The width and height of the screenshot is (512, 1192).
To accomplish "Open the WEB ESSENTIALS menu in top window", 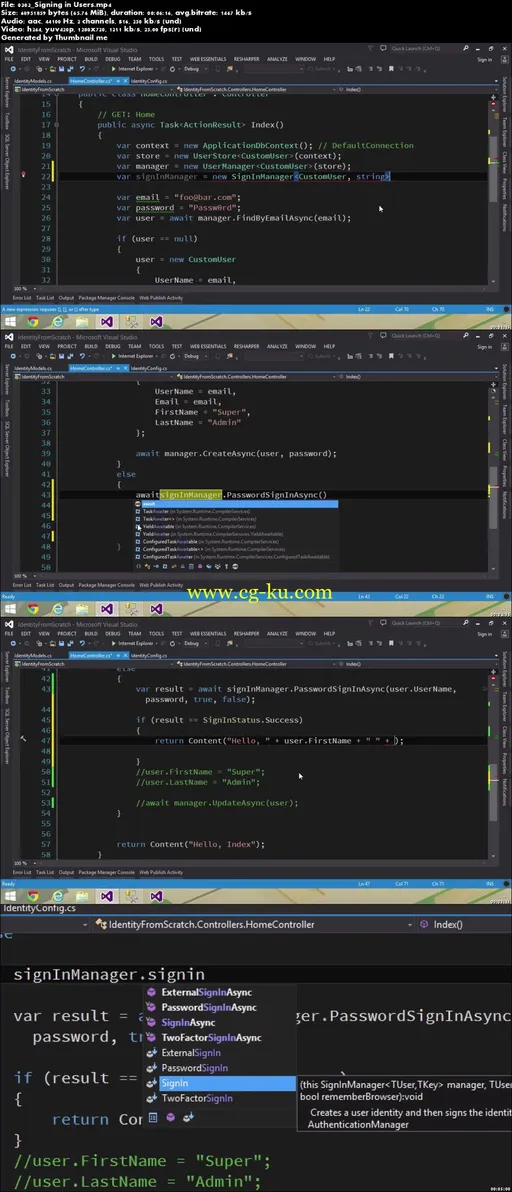I will [x=207, y=59].
